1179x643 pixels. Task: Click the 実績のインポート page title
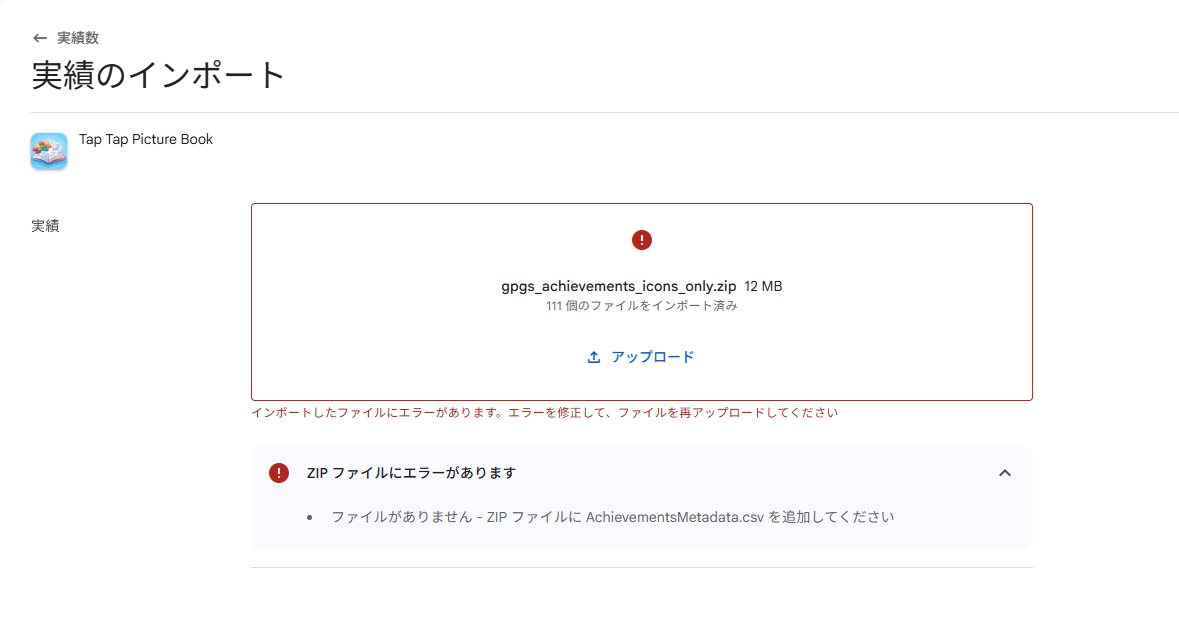pyautogui.click(x=159, y=76)
